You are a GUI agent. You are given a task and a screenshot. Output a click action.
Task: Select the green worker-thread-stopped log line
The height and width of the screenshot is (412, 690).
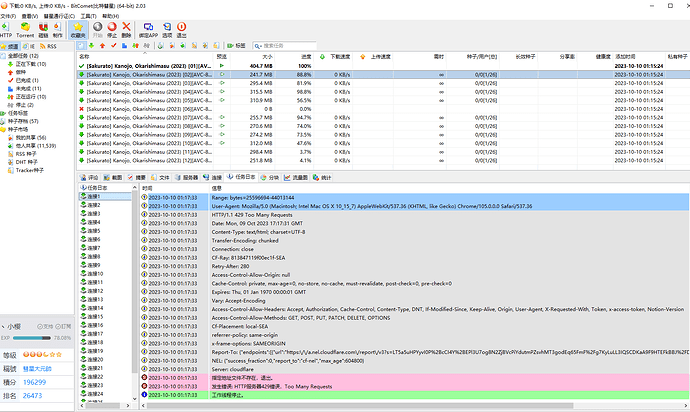(x=415, y=395)
